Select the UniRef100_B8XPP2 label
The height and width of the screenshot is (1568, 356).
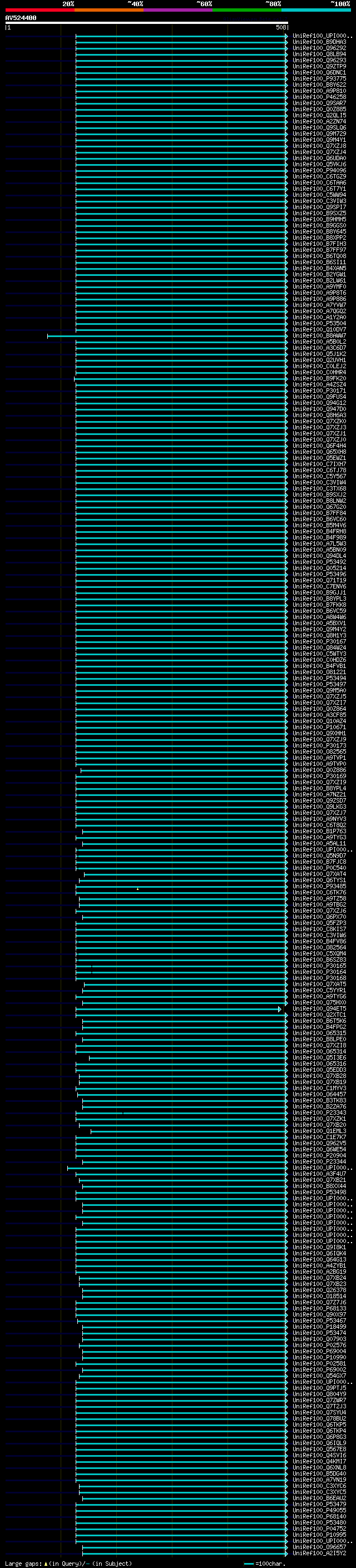click(319, 238)
